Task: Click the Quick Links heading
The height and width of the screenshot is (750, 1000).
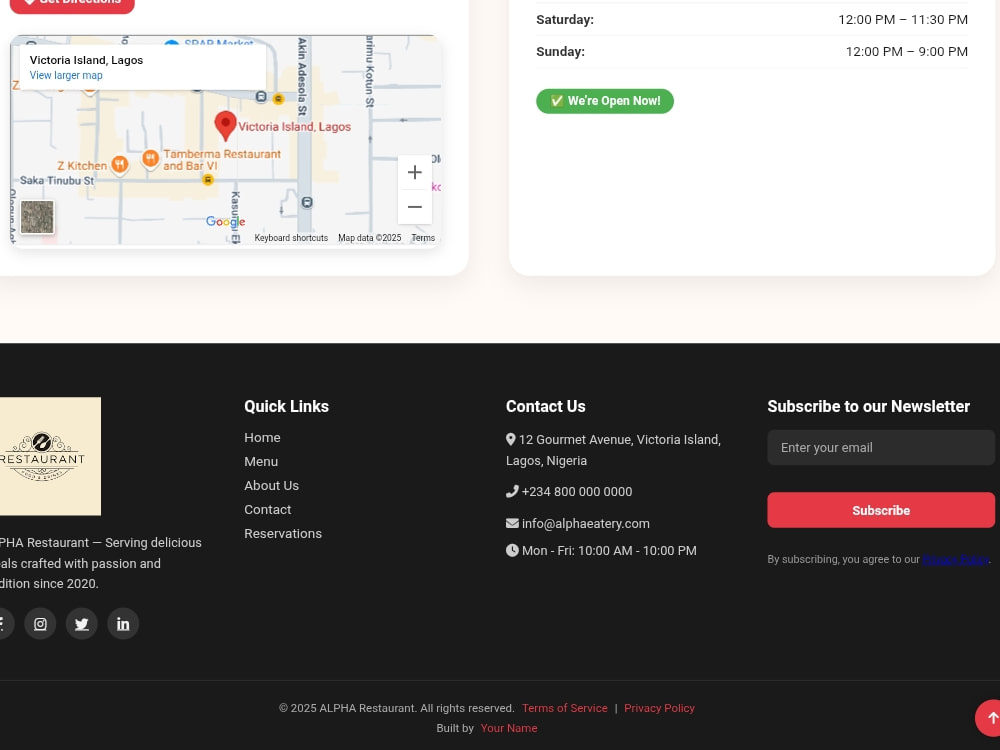Action: (x=286, y=406)
